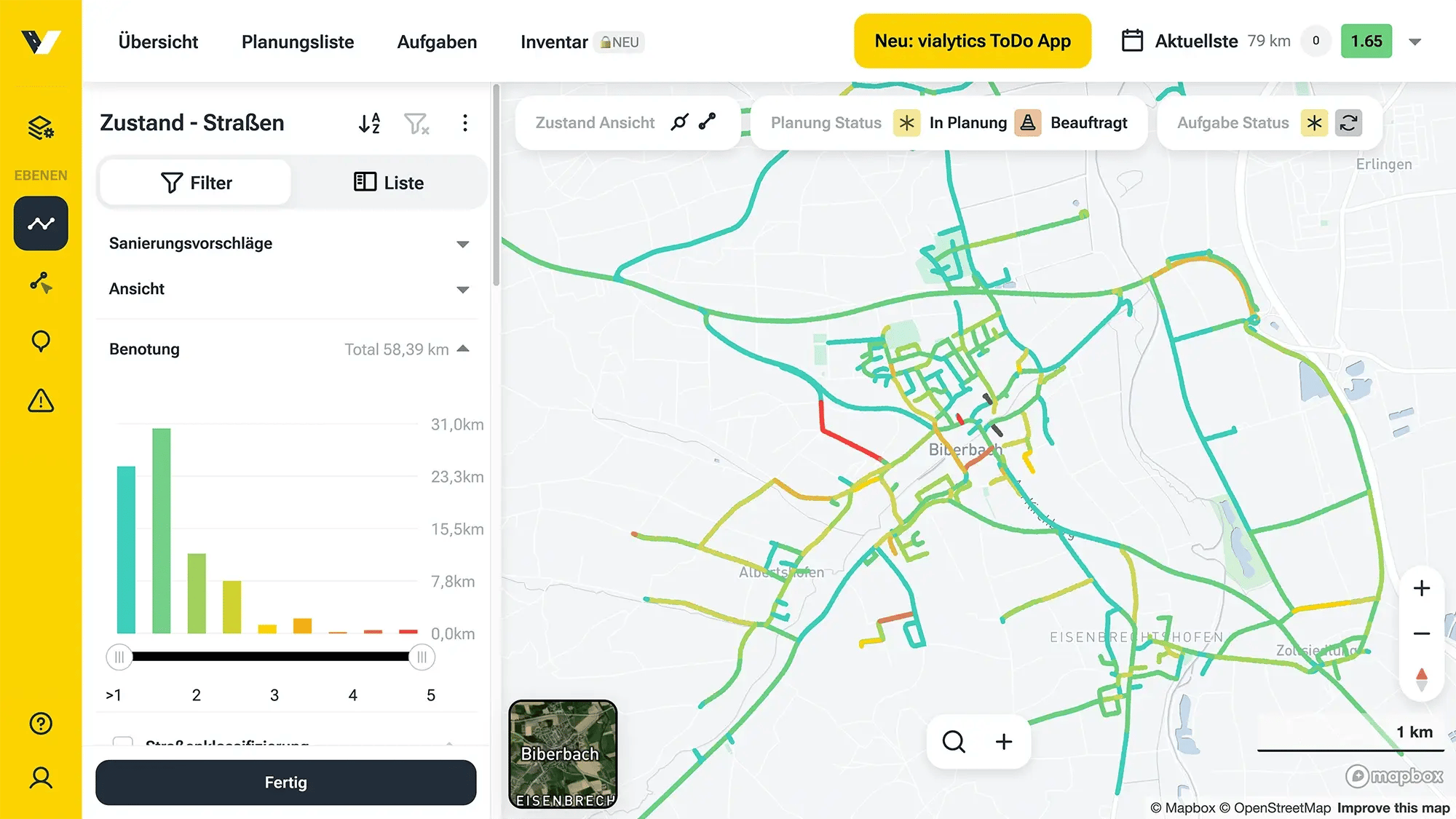
Task: Click the Zustand - Straßen panel title
Action: point(192,123)
